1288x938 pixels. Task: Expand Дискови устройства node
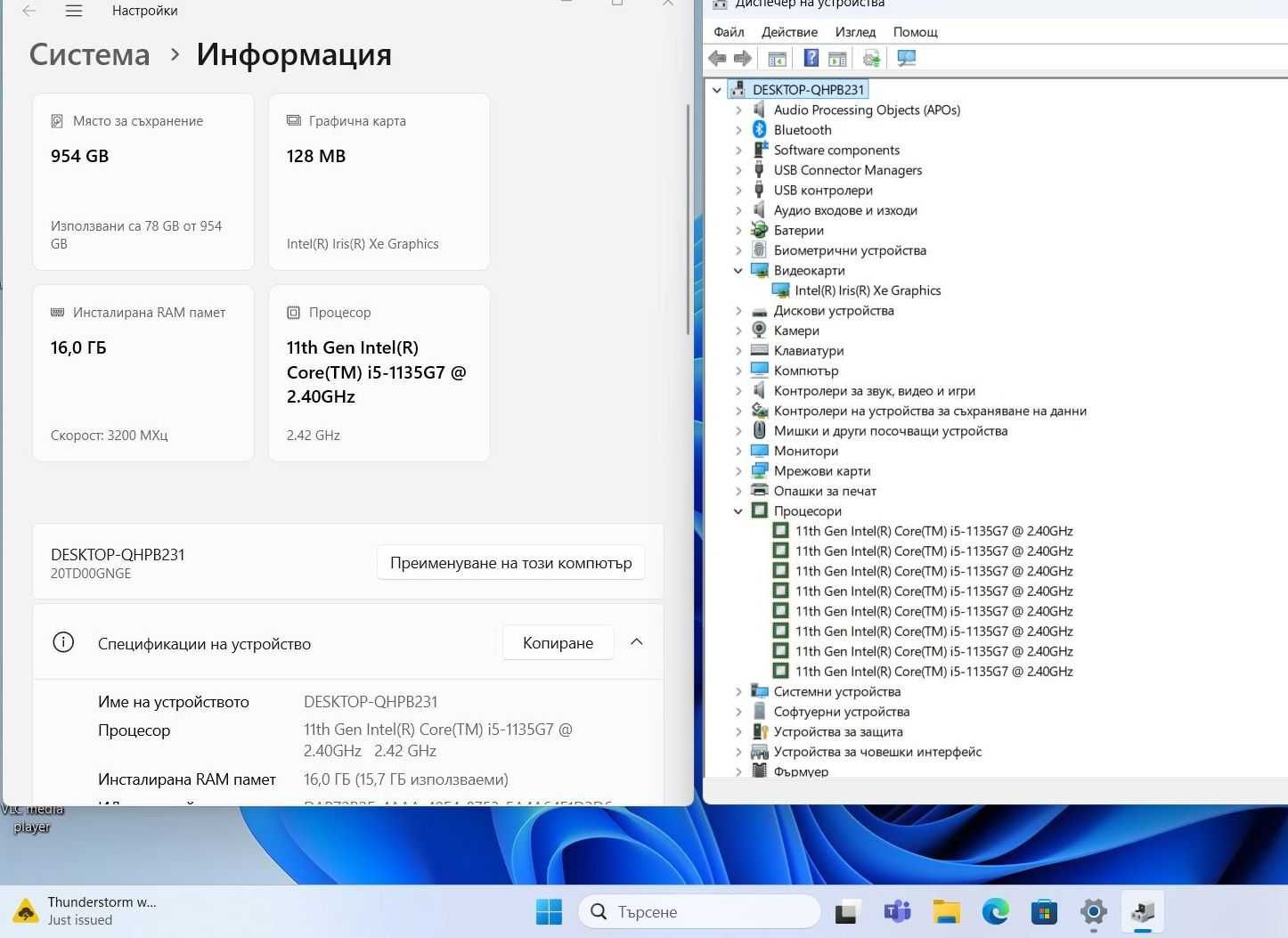[x=738, y=311]
